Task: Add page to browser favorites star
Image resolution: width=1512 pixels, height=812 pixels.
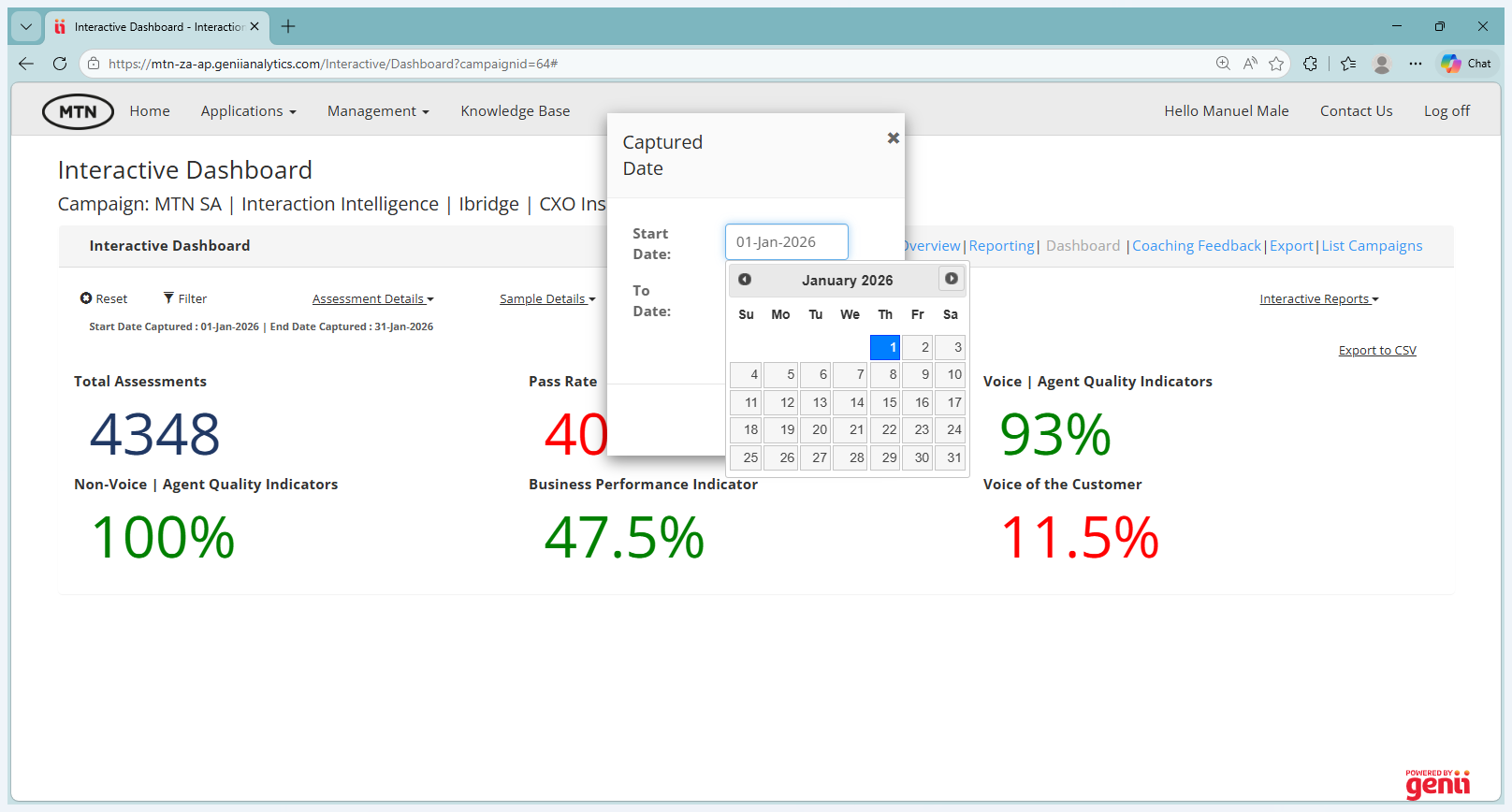Action: point(1276,64)
